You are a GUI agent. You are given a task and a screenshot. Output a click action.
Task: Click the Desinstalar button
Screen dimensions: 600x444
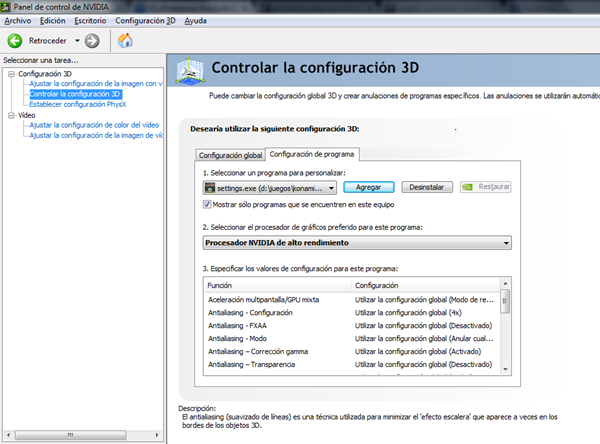coord(427,187)
